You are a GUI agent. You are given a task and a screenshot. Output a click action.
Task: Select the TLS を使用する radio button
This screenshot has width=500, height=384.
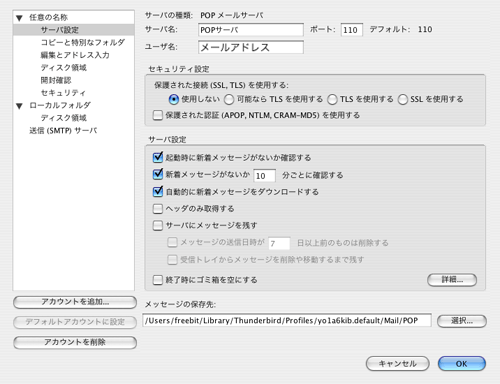coord(332,99)
